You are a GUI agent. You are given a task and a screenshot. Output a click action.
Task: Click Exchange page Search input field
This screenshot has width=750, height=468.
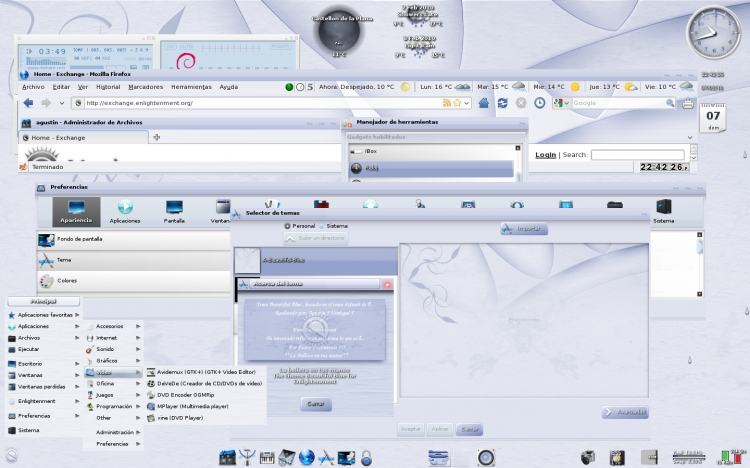click(638, 155)
